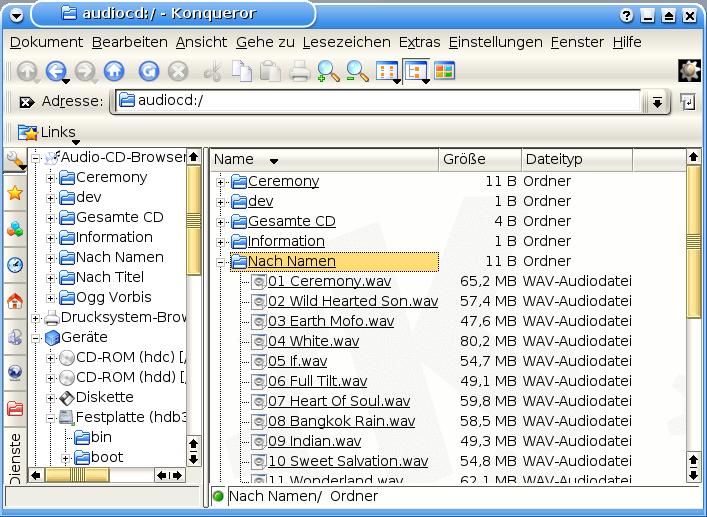The width and height of the screenshot is (707, 517).
Task: Open the Einstellungen menu
Action: 496,42
